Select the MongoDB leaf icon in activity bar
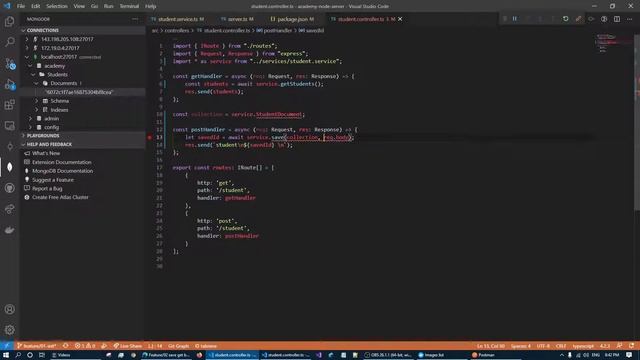 point(9,167)
